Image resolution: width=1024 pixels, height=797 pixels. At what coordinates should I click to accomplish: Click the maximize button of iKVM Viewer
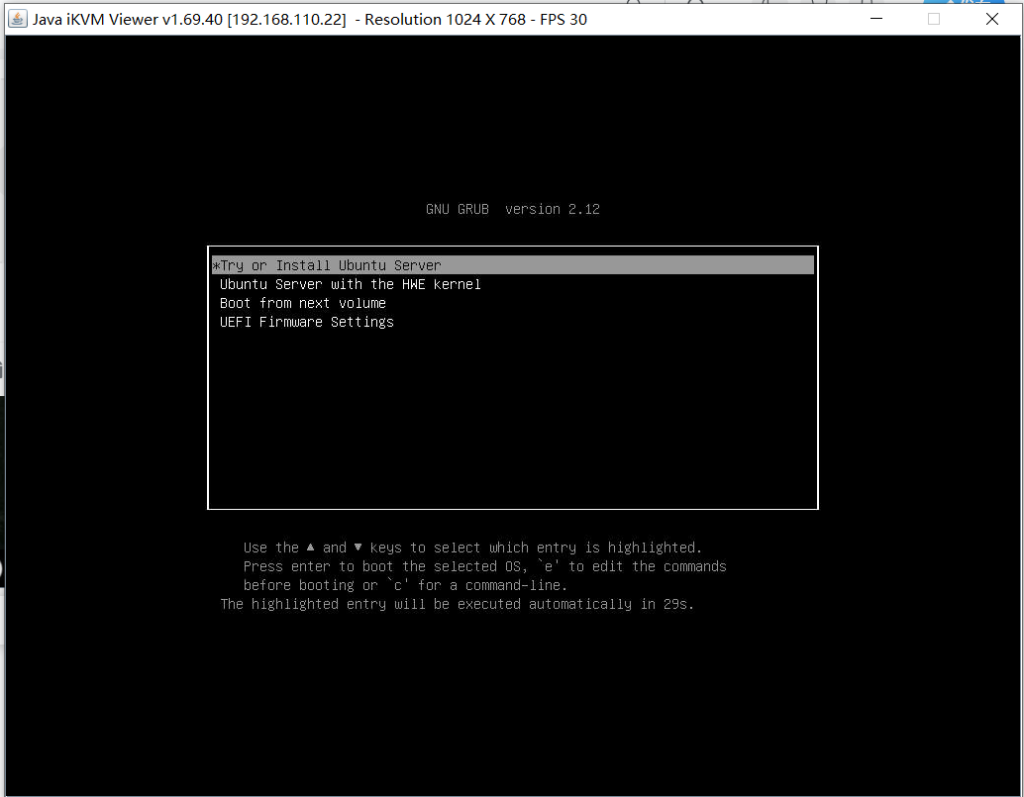tap(934, 19)
